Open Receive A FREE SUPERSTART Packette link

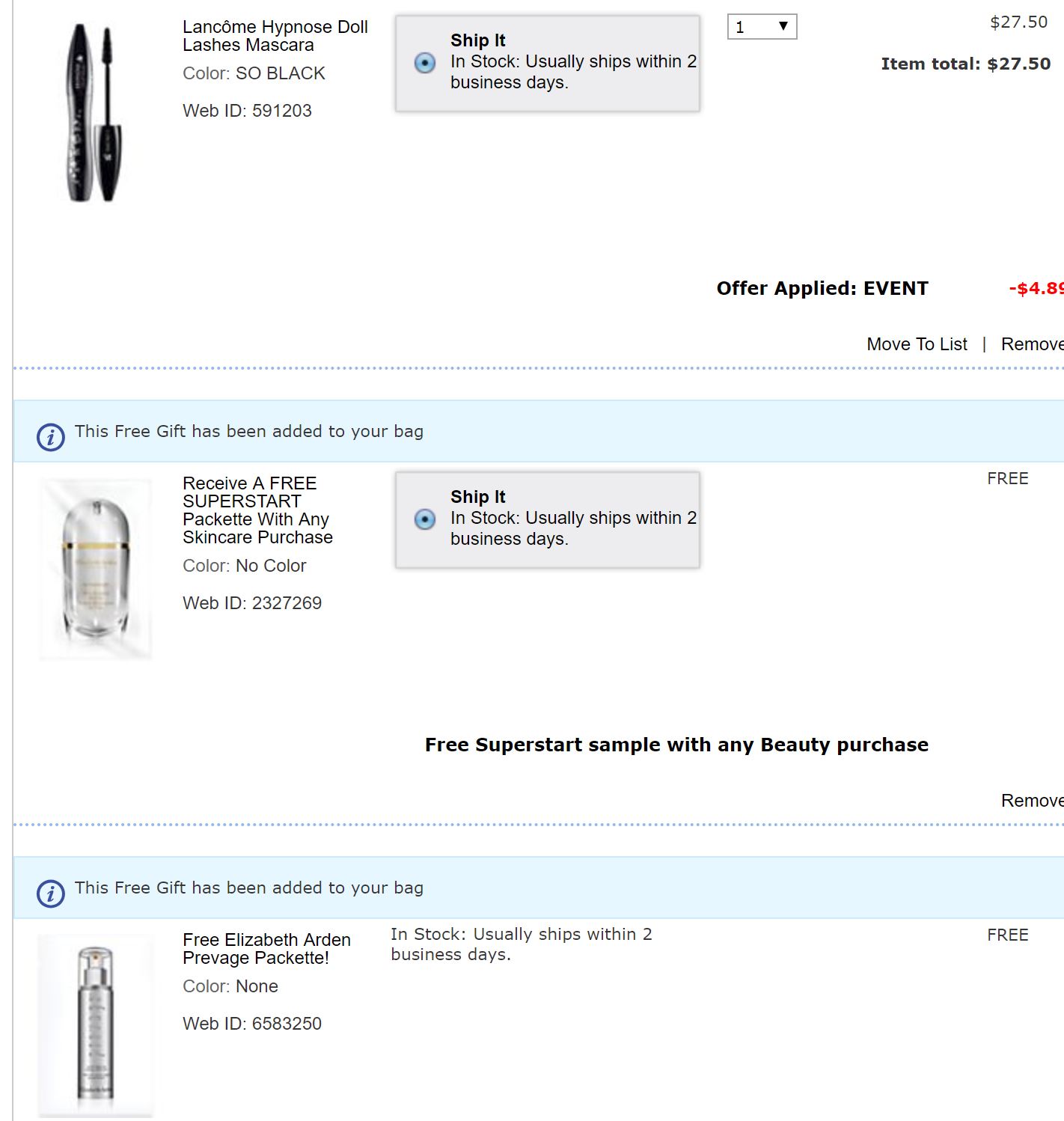(x=257, y=510)
